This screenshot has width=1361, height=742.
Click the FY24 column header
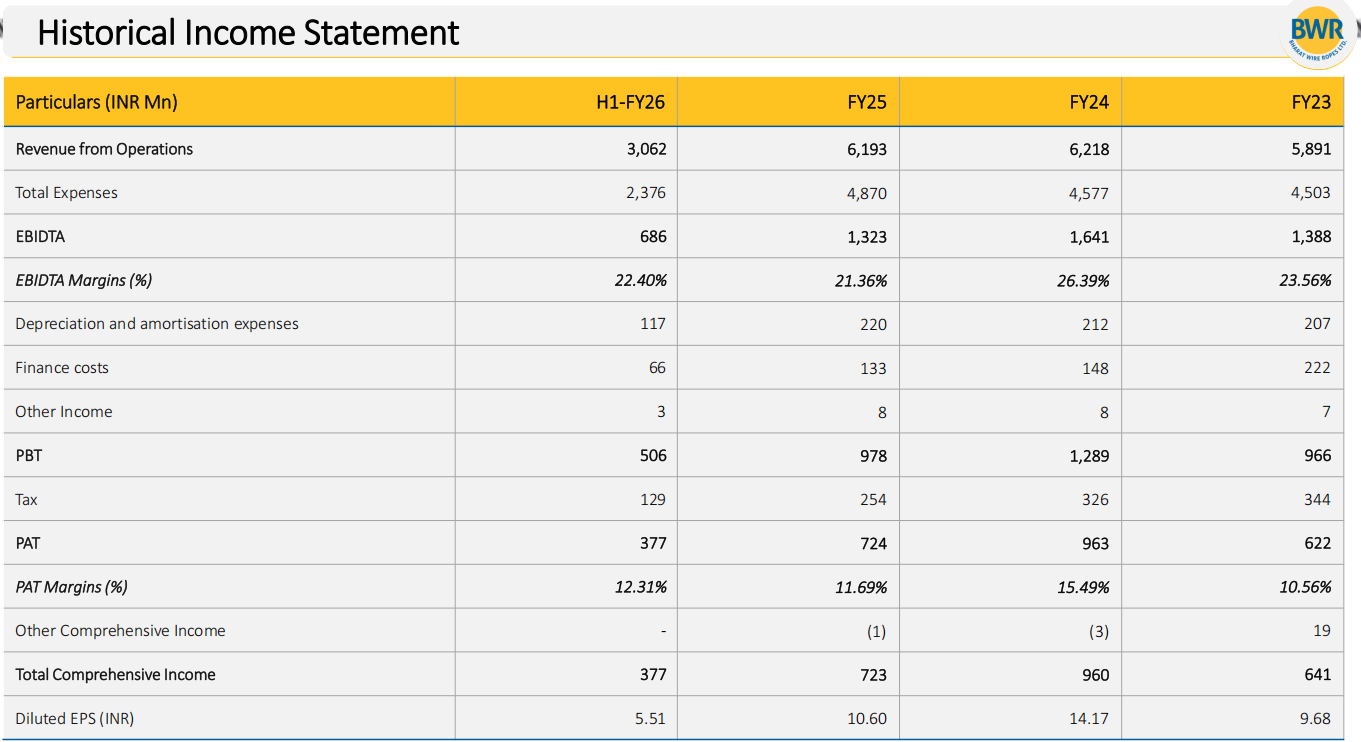click(x=1088, y=102)
